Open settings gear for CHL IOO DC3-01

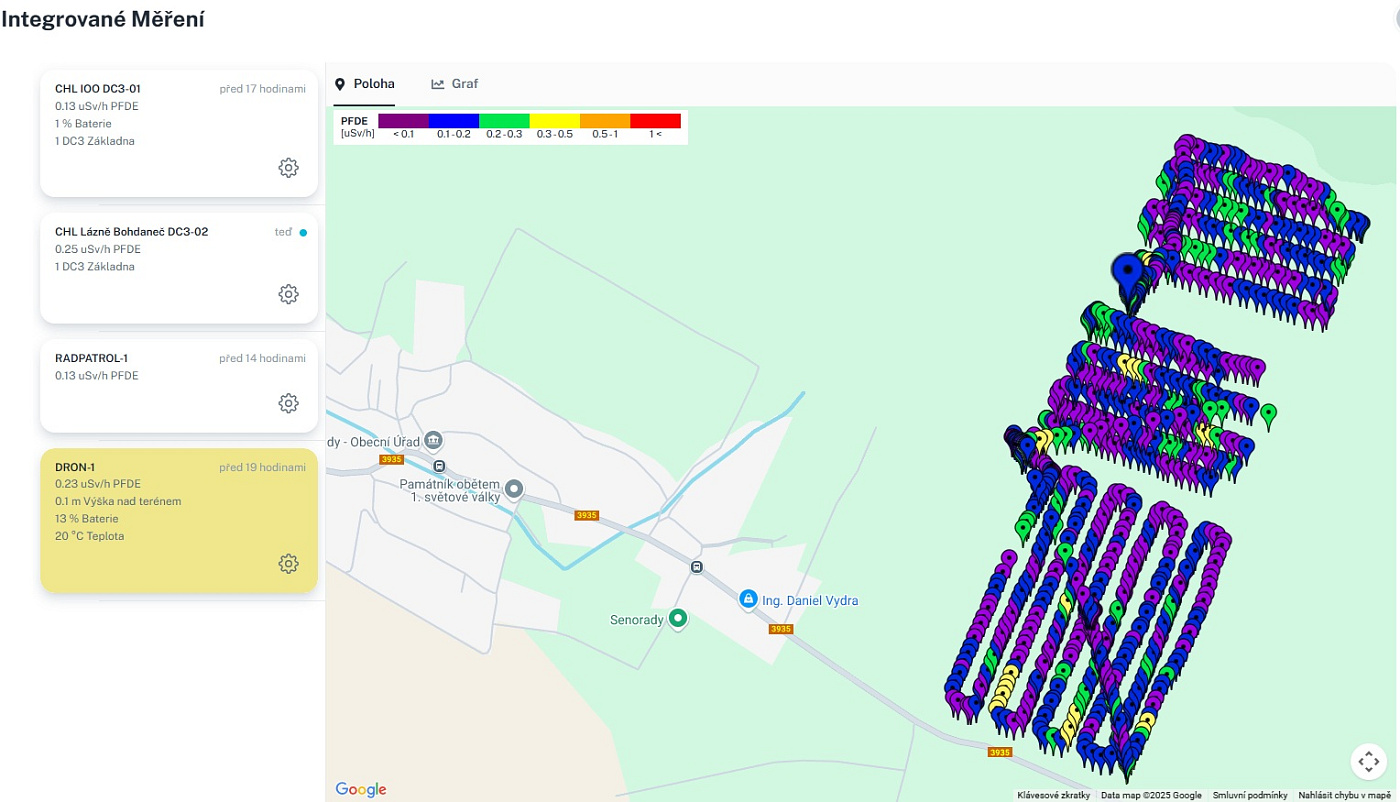(288, 168)
